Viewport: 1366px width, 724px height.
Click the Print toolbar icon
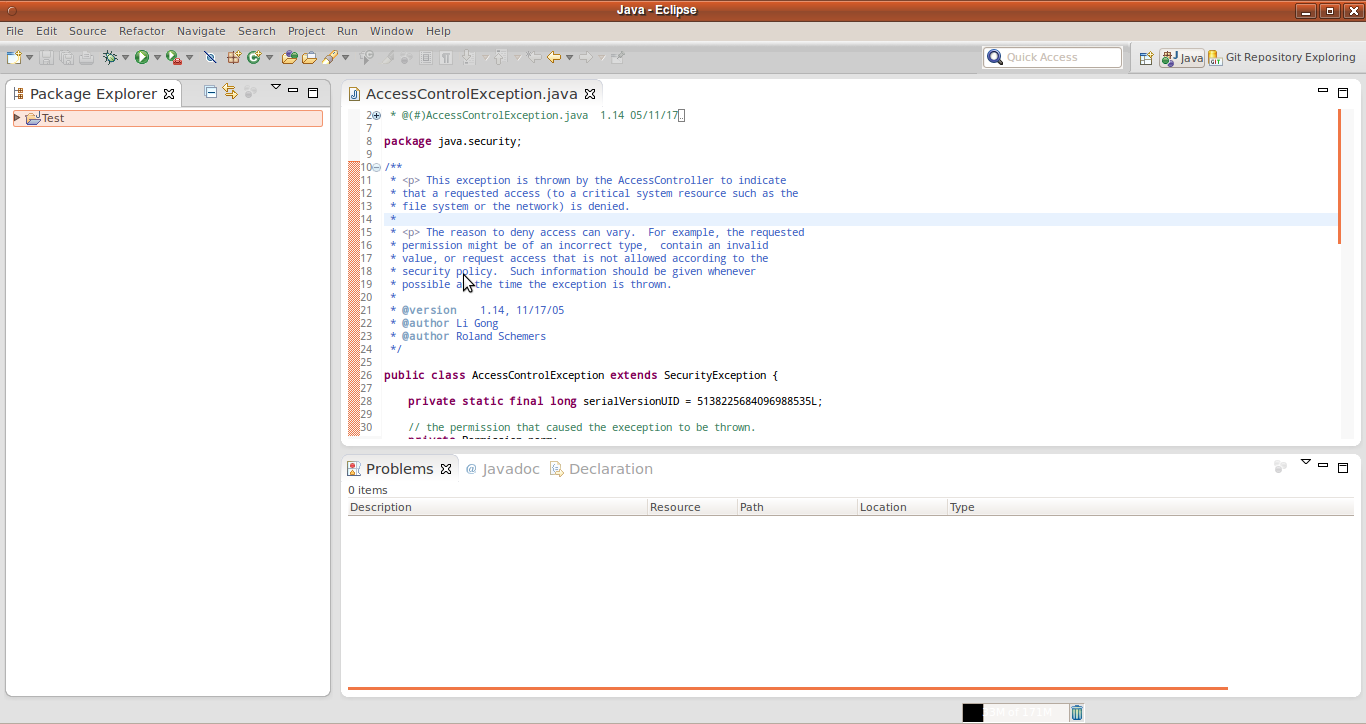tap(86, 57)
